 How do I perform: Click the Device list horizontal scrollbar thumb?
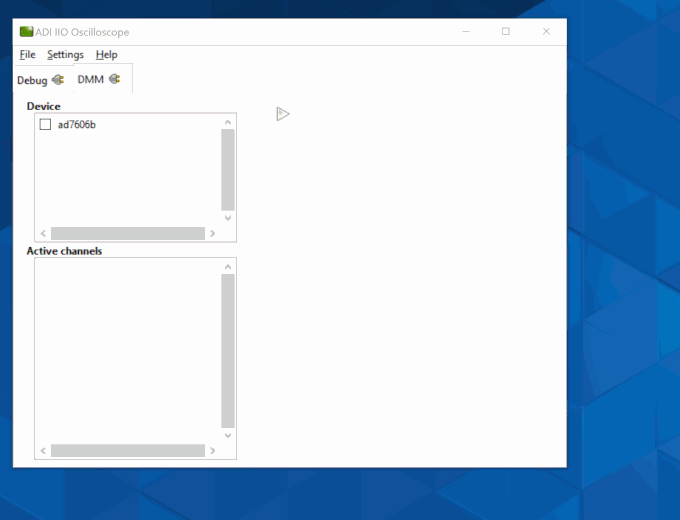click(x=128, y=233)
